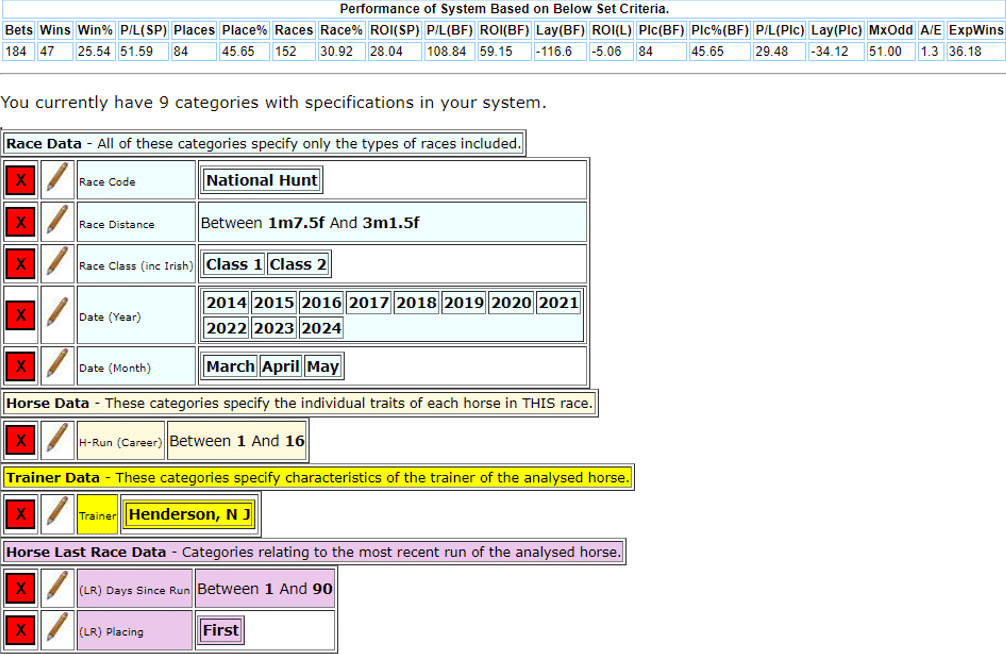Click the Date (Year) label cell

136,315
